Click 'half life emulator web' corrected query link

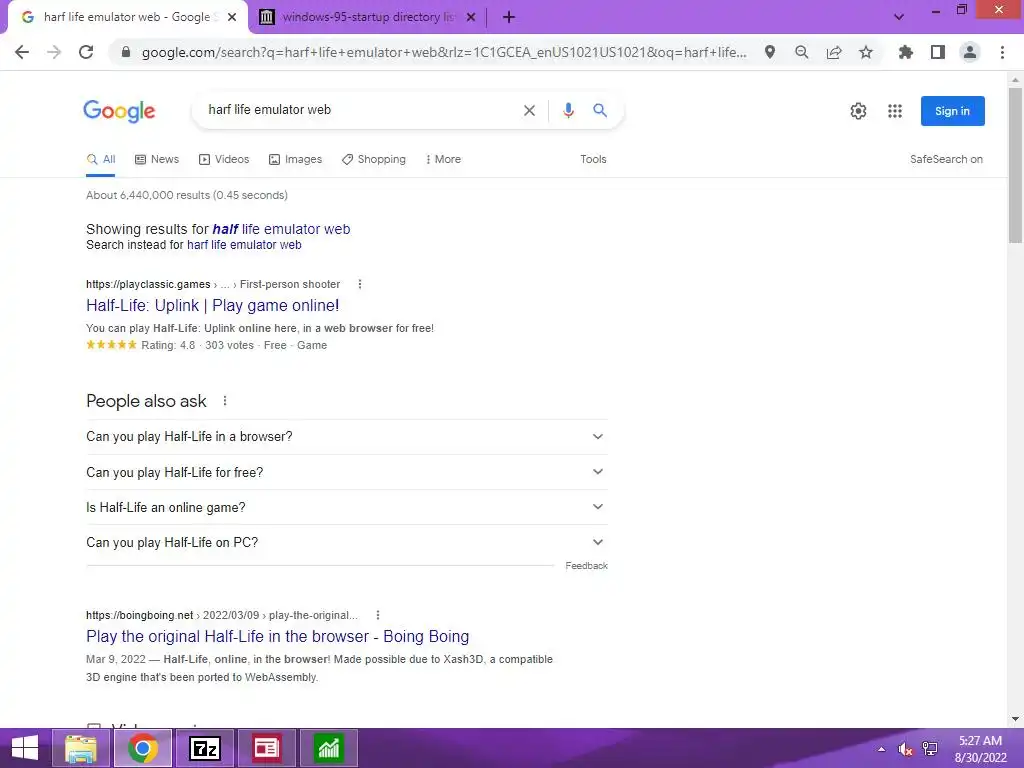click(x=281, y=229)
